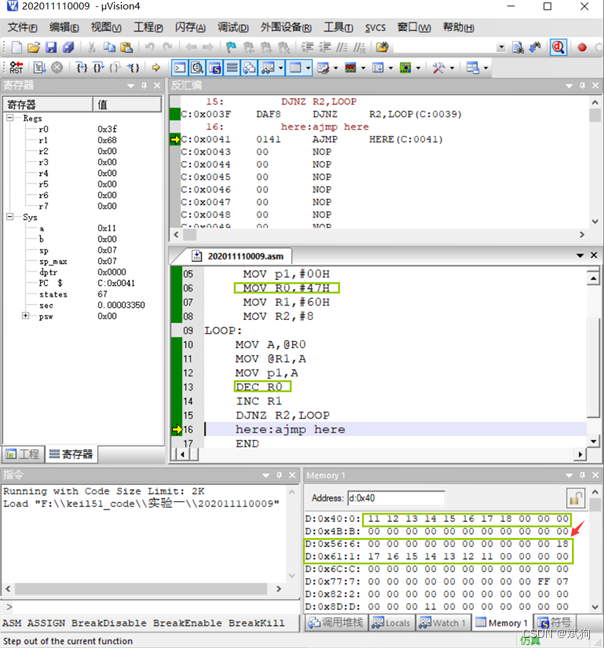605x649 pixels.
Task: Open a file using the folder icon
Action: pos(34,47)
